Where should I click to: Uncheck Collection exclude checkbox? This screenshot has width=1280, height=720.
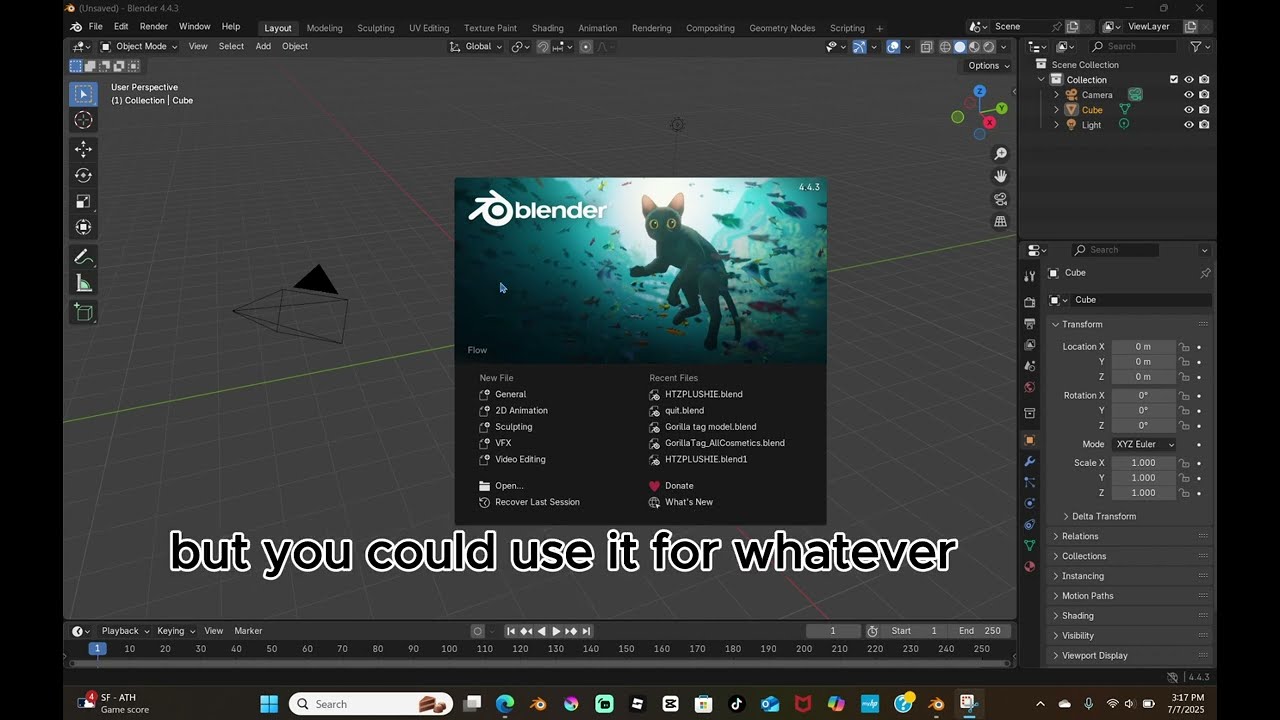[x=1174, y=80]
